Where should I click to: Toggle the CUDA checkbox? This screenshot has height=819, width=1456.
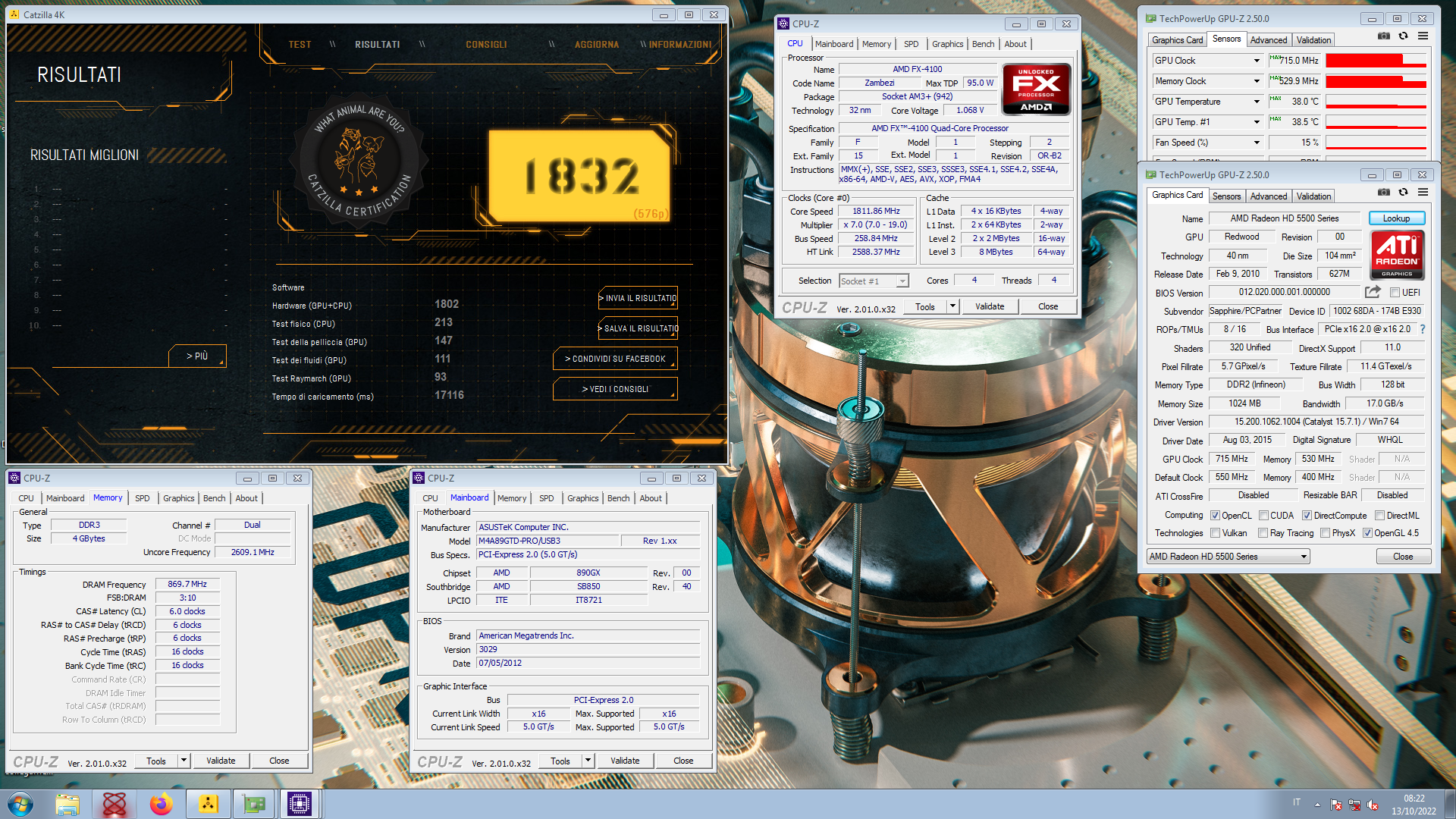pos(1263,516)
